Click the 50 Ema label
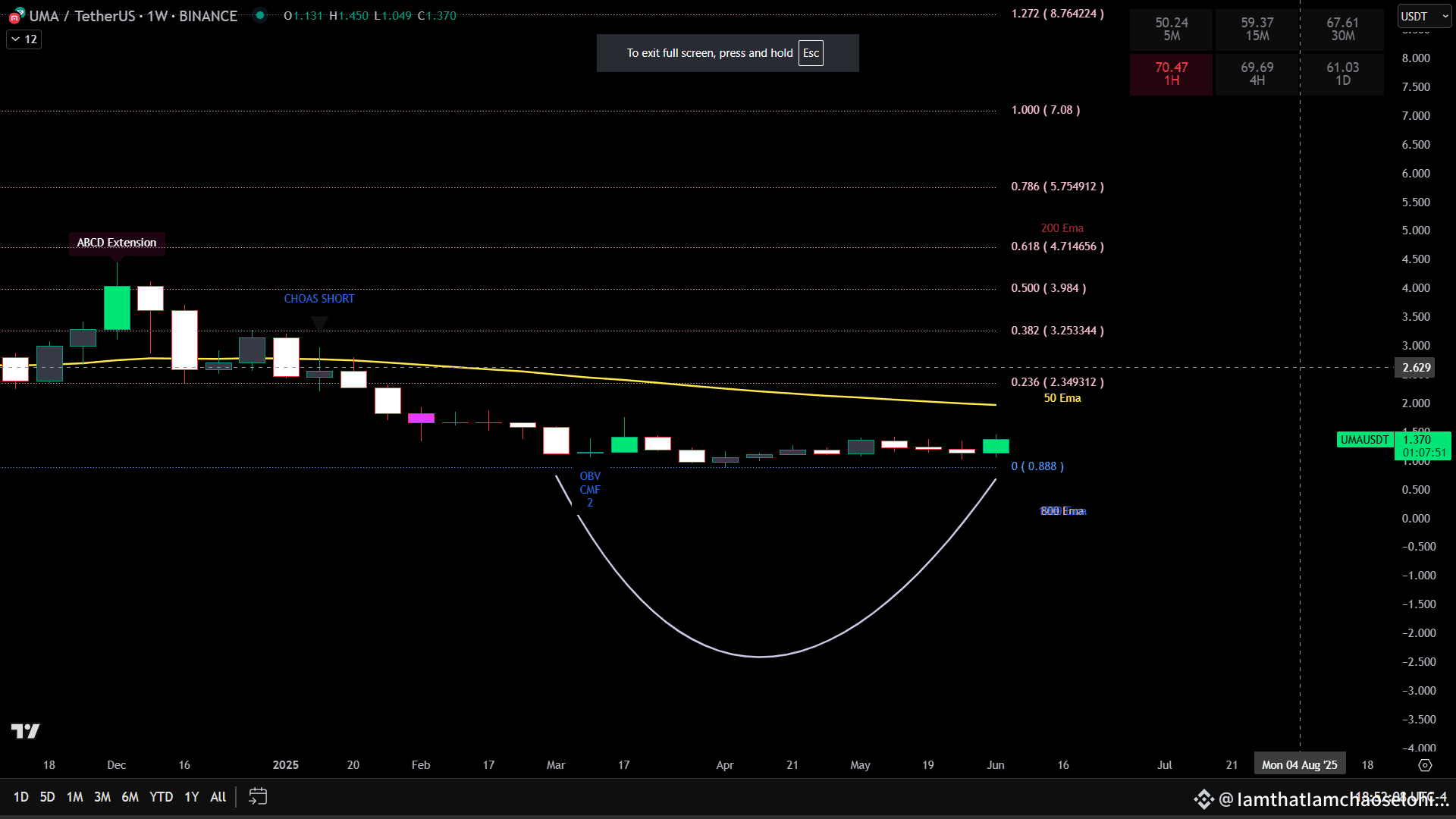Viewport: 1456px width, 819px height. pos(1062,398)
